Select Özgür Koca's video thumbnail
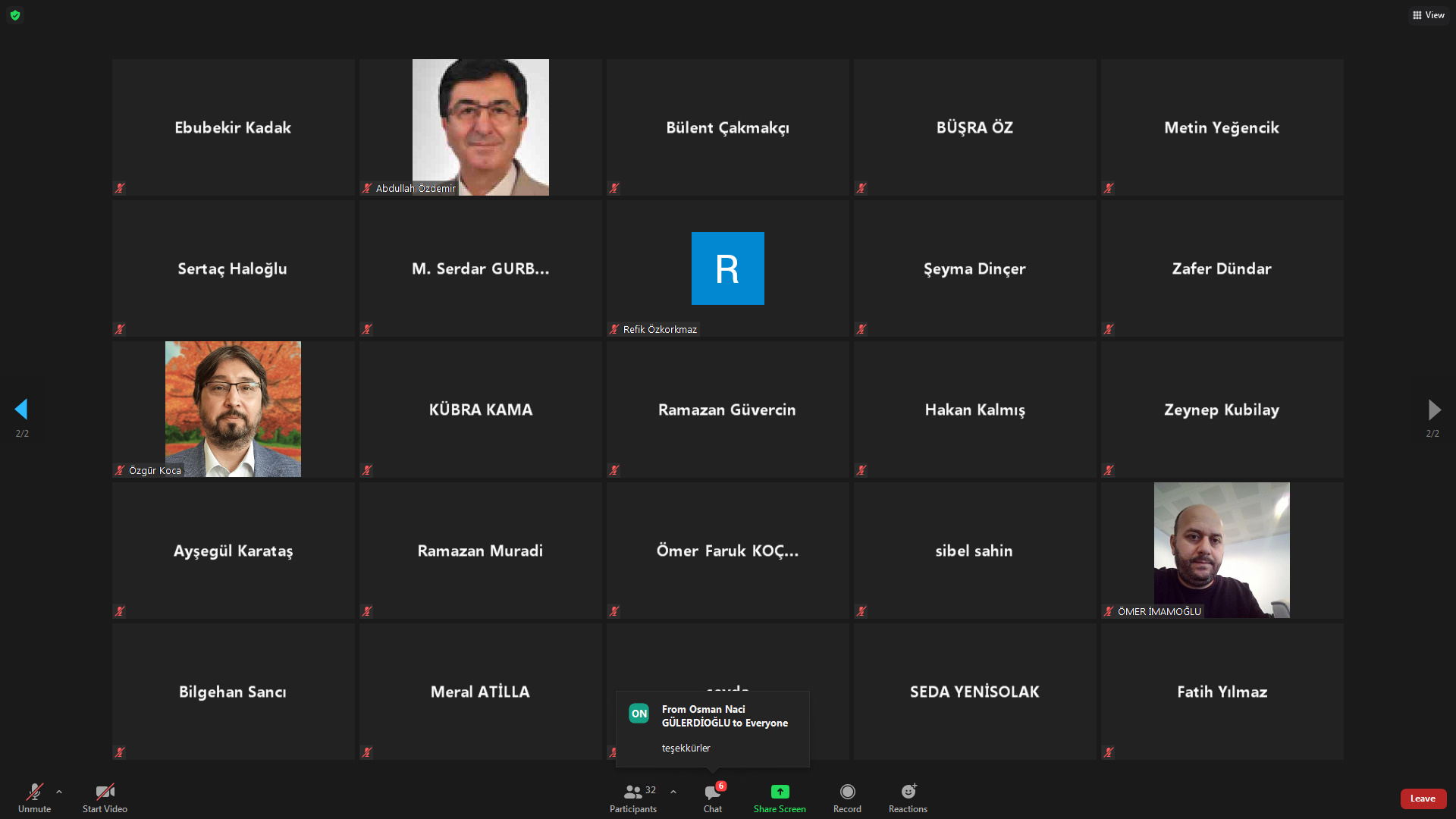 pyautogui.click(x=233, y=409)
